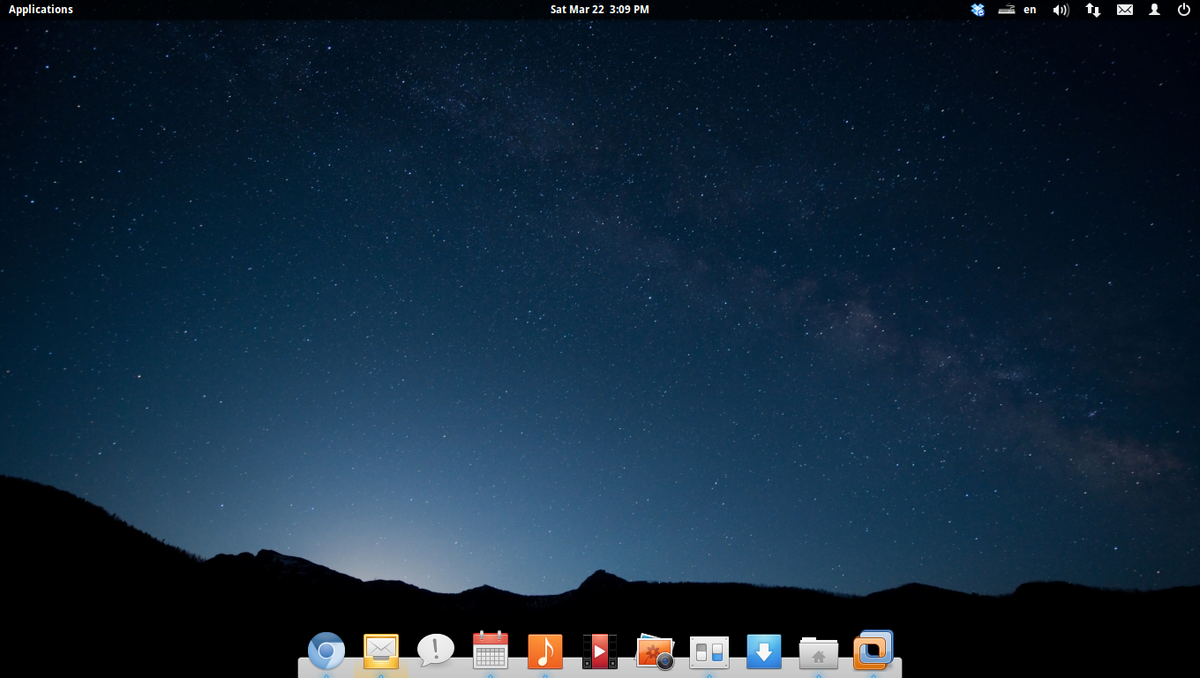1200x678 pixels.
Task: Open the power session menu
Action: 1184,9
